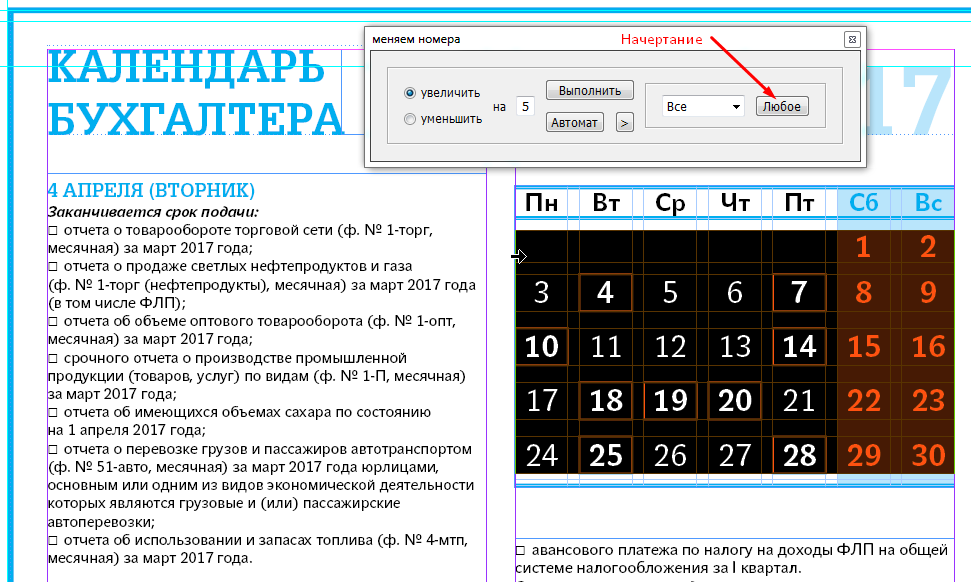Click the '4 АПРЕЛЯ (ВТОРНИК)' heading
Screen dimensions: 971x582
[152, 190]
